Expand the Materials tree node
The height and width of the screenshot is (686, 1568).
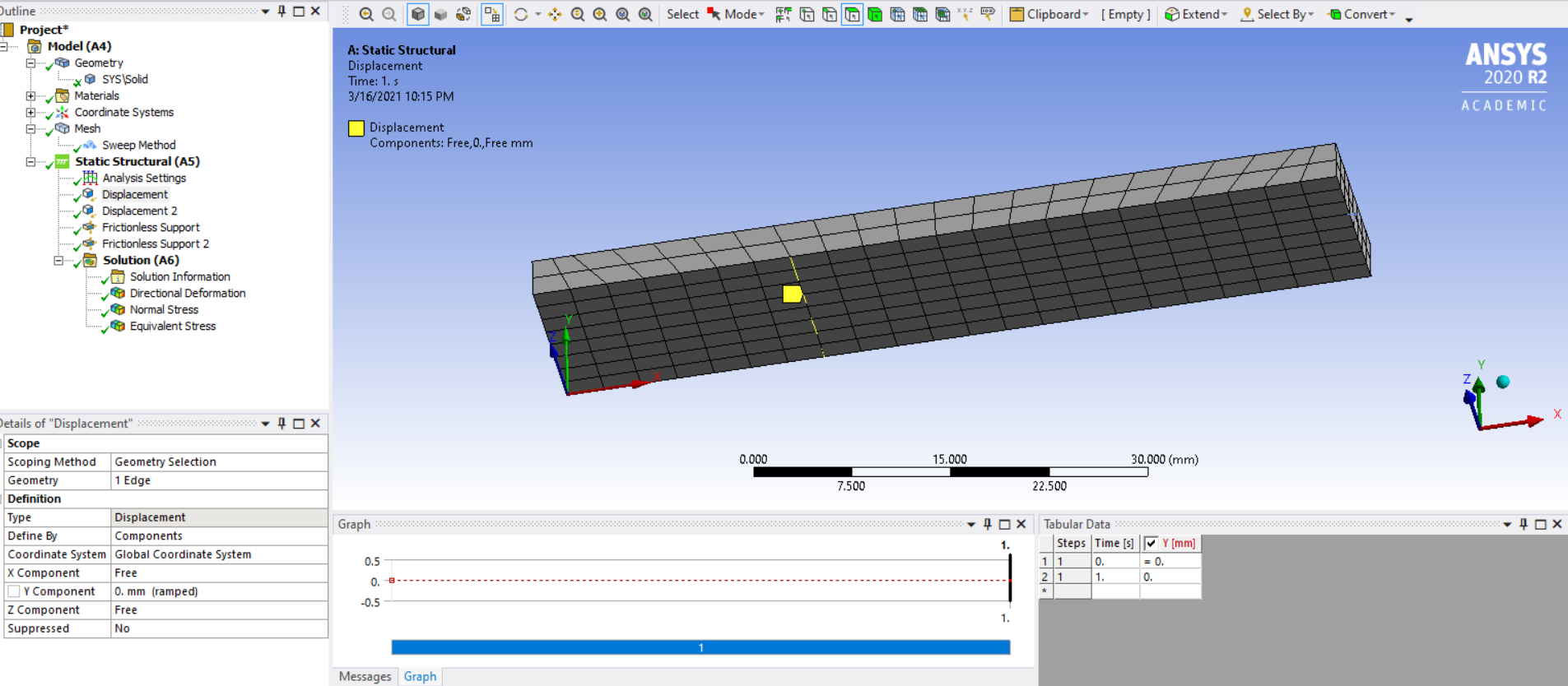tap(30, 96)
